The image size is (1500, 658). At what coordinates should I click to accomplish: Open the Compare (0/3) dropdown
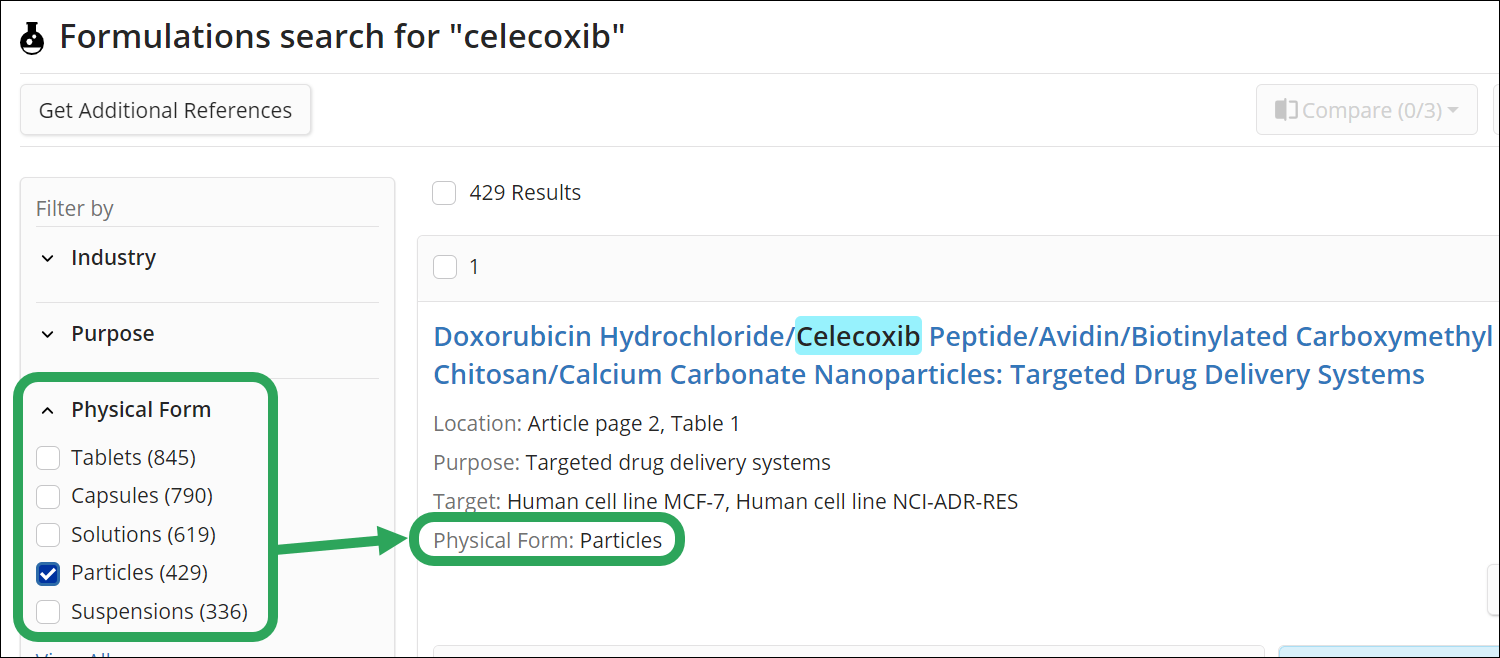pos(1366,110)
